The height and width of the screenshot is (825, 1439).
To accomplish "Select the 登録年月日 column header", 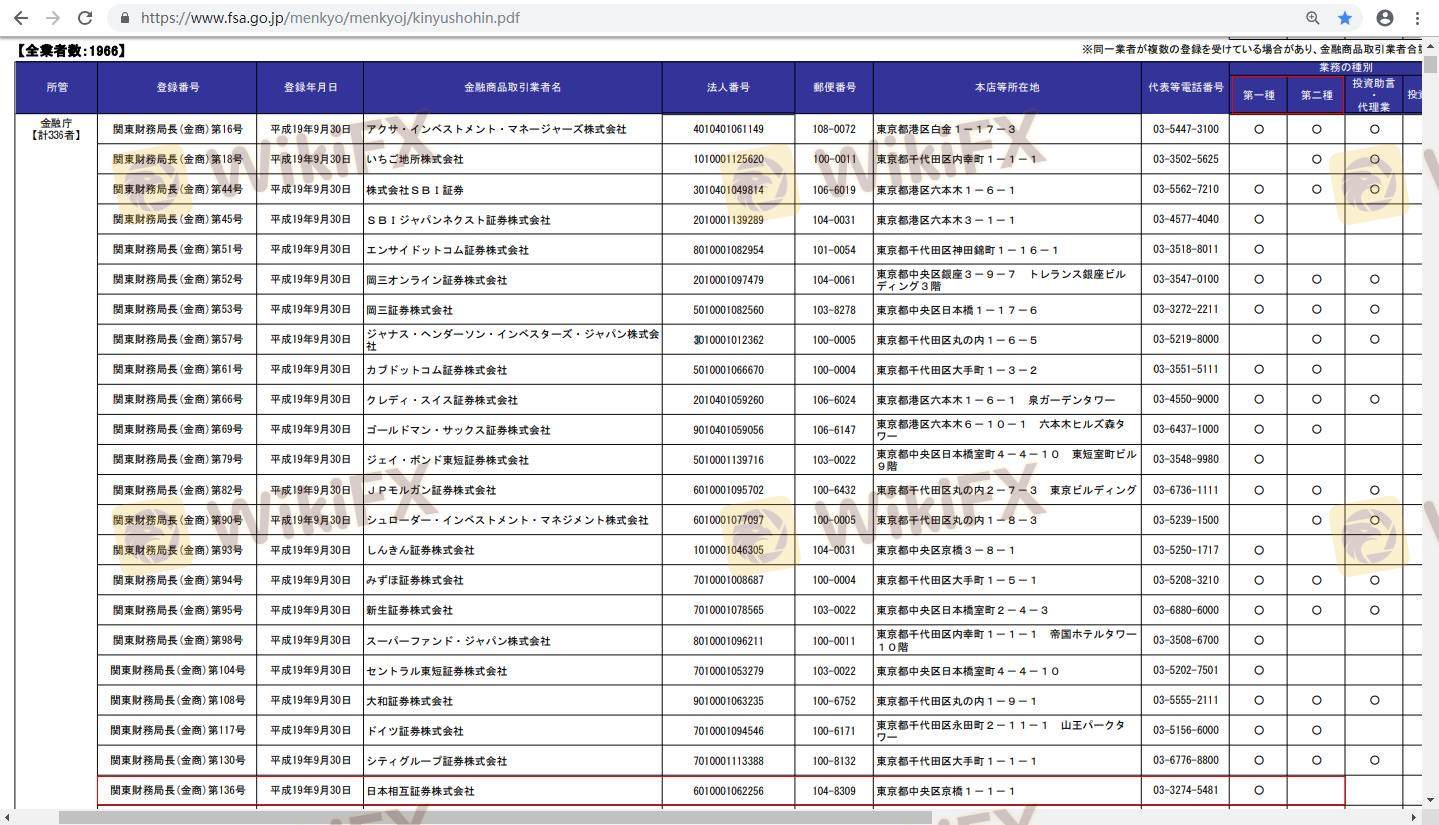I will click(310, 88).
